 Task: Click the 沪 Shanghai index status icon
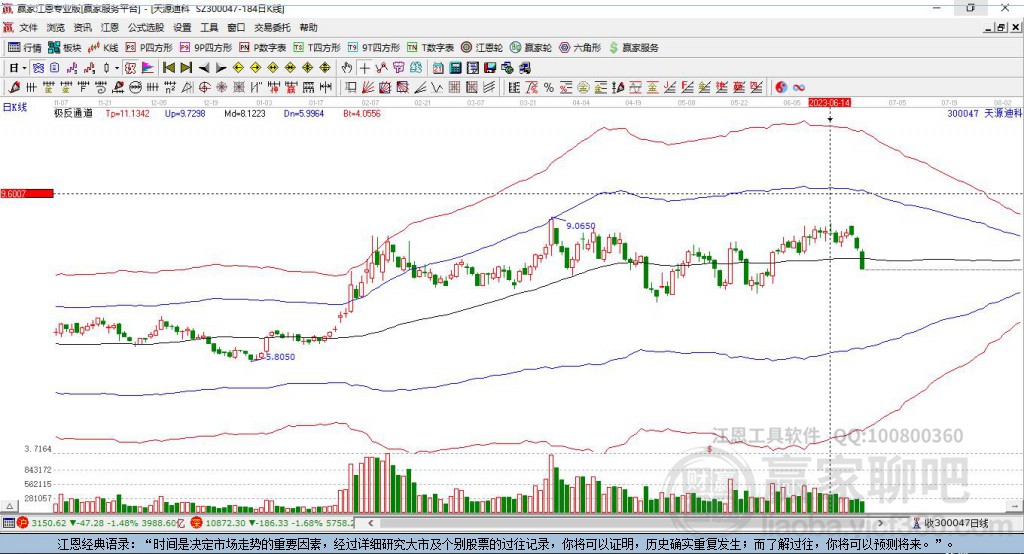[x=23, y=523]
